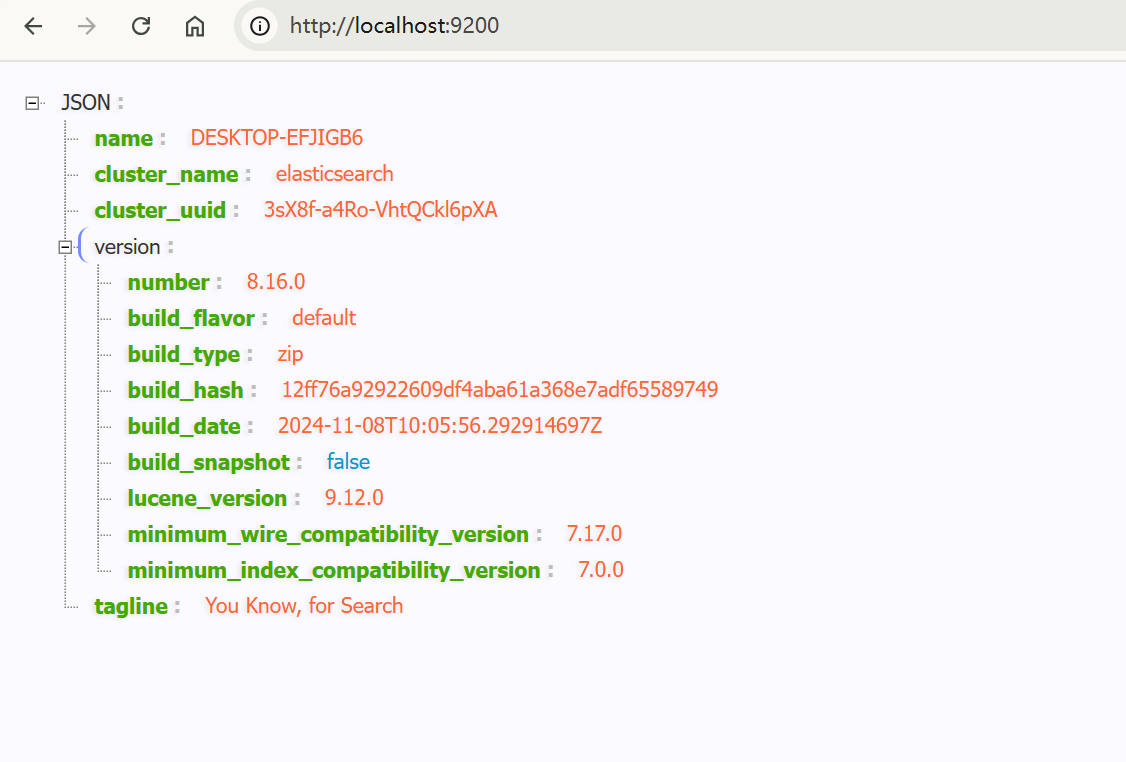Collapse the version node
This screenshot has width=1126, height=762.
(x=65, y=248)
